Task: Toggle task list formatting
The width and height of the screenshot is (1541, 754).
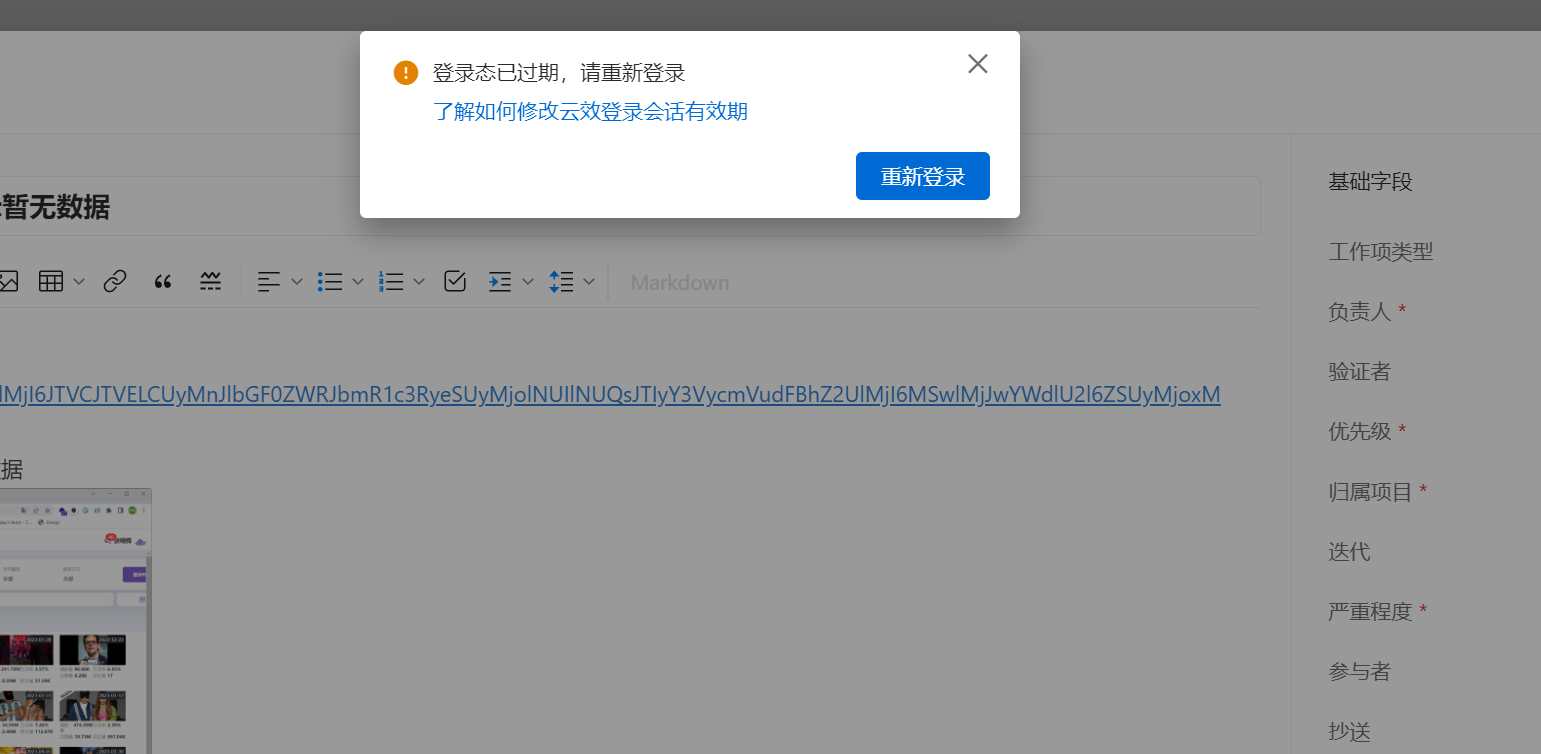Action: (455, 281)
